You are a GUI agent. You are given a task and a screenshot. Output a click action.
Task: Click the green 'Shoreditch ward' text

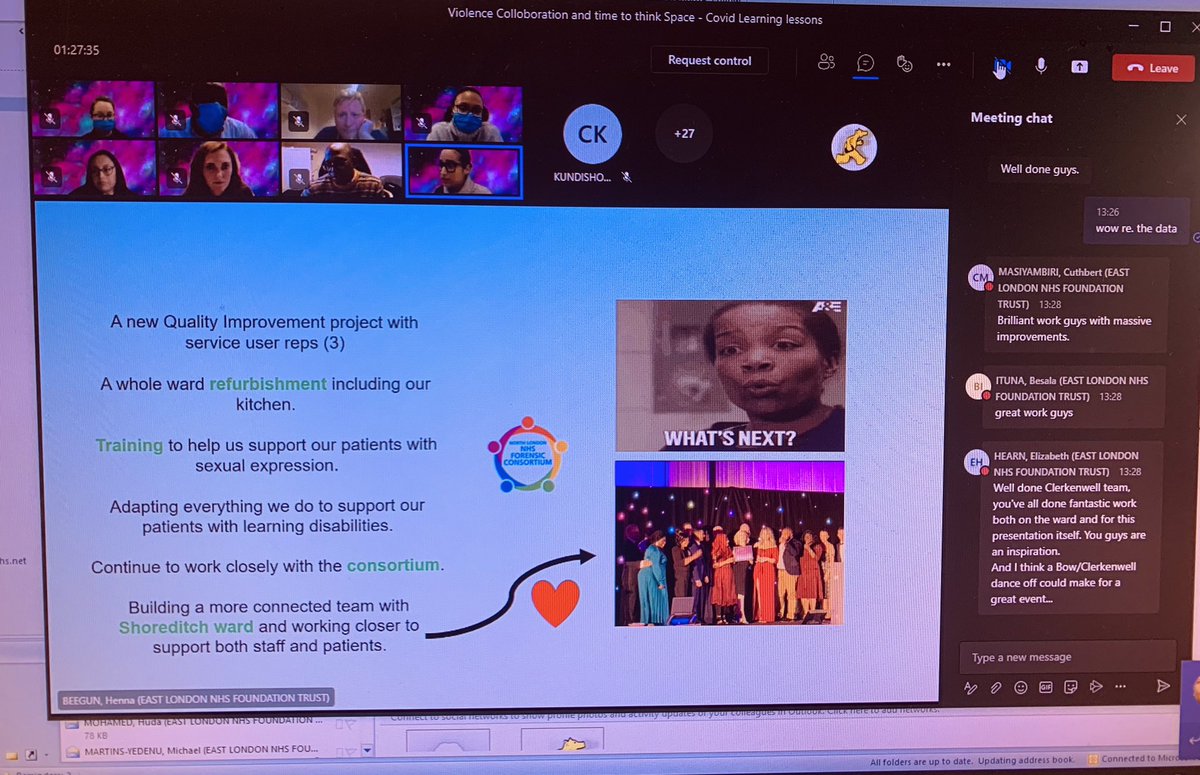point(184,627)
